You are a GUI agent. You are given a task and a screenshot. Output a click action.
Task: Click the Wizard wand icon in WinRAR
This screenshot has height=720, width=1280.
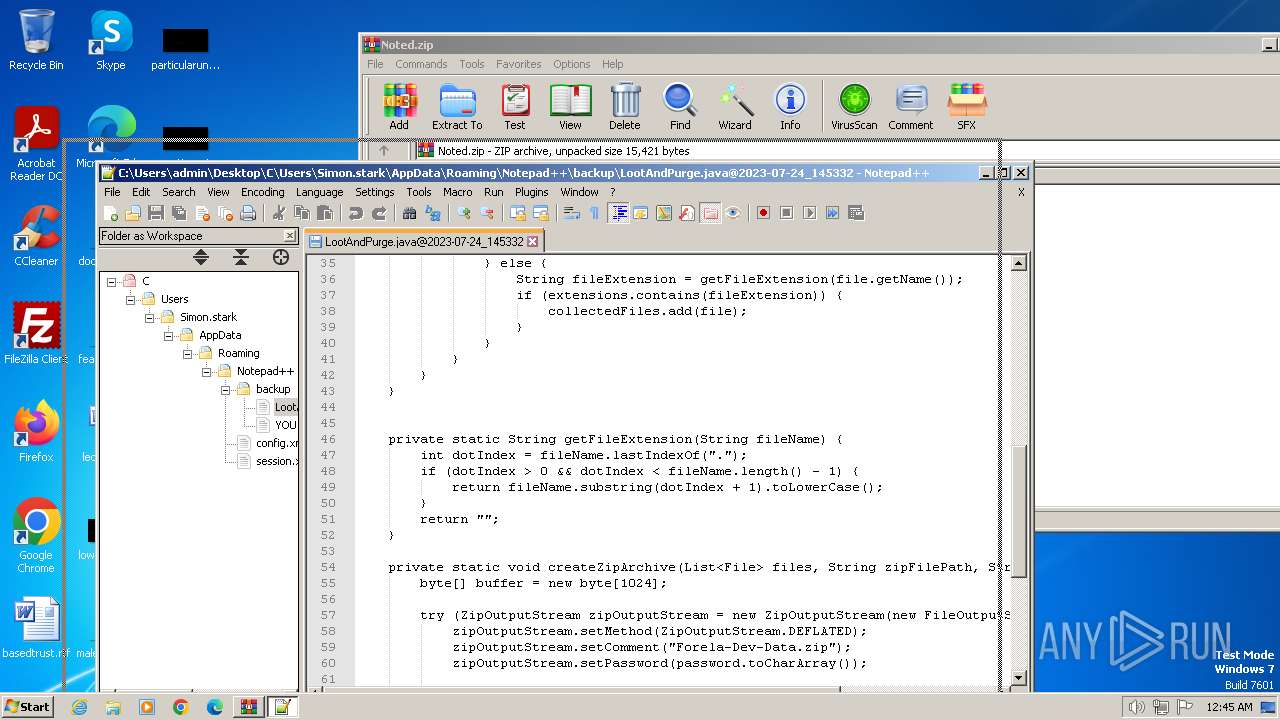[735, 107]
